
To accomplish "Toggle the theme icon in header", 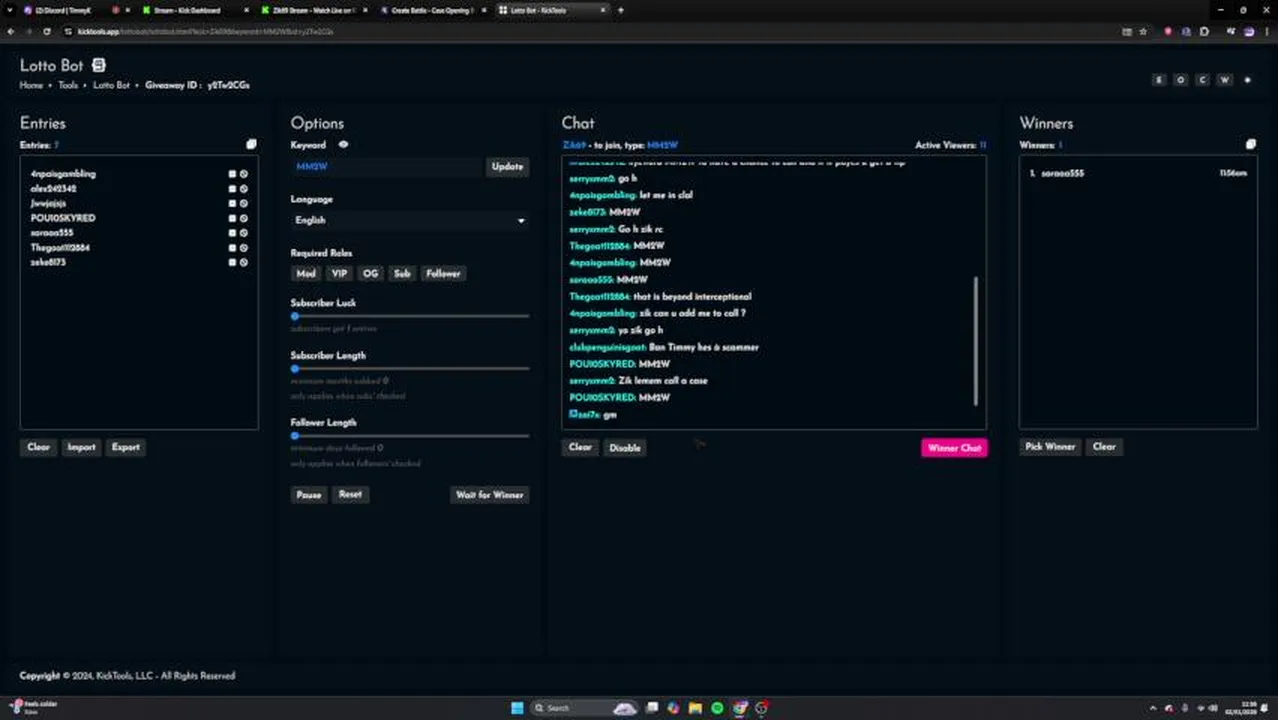I will pos(1247,80).
